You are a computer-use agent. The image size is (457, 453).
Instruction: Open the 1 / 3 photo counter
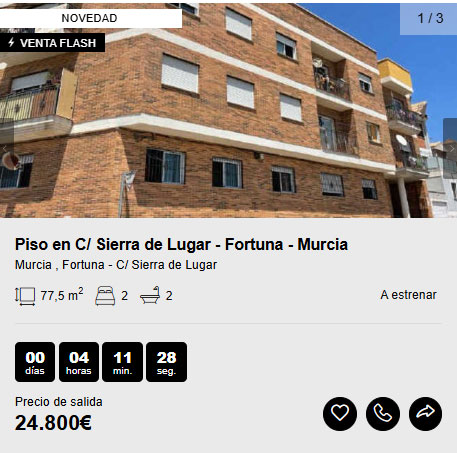pyautogui.click(x=428, y=18)
